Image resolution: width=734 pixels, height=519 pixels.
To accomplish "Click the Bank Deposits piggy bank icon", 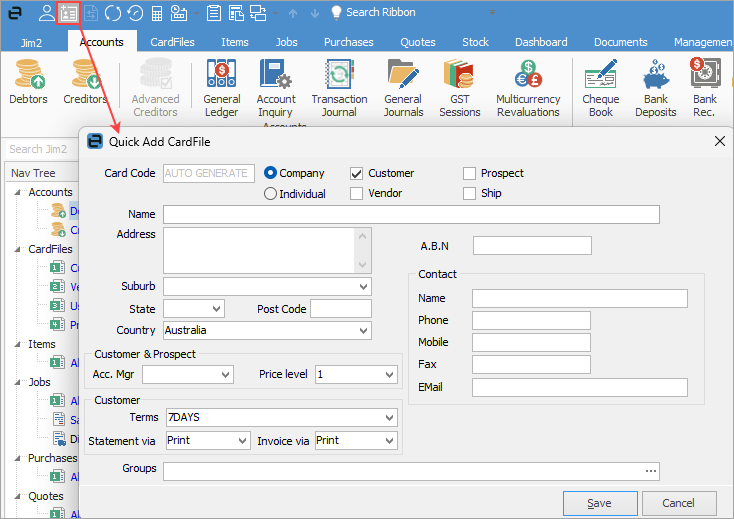I will point(655,77).
